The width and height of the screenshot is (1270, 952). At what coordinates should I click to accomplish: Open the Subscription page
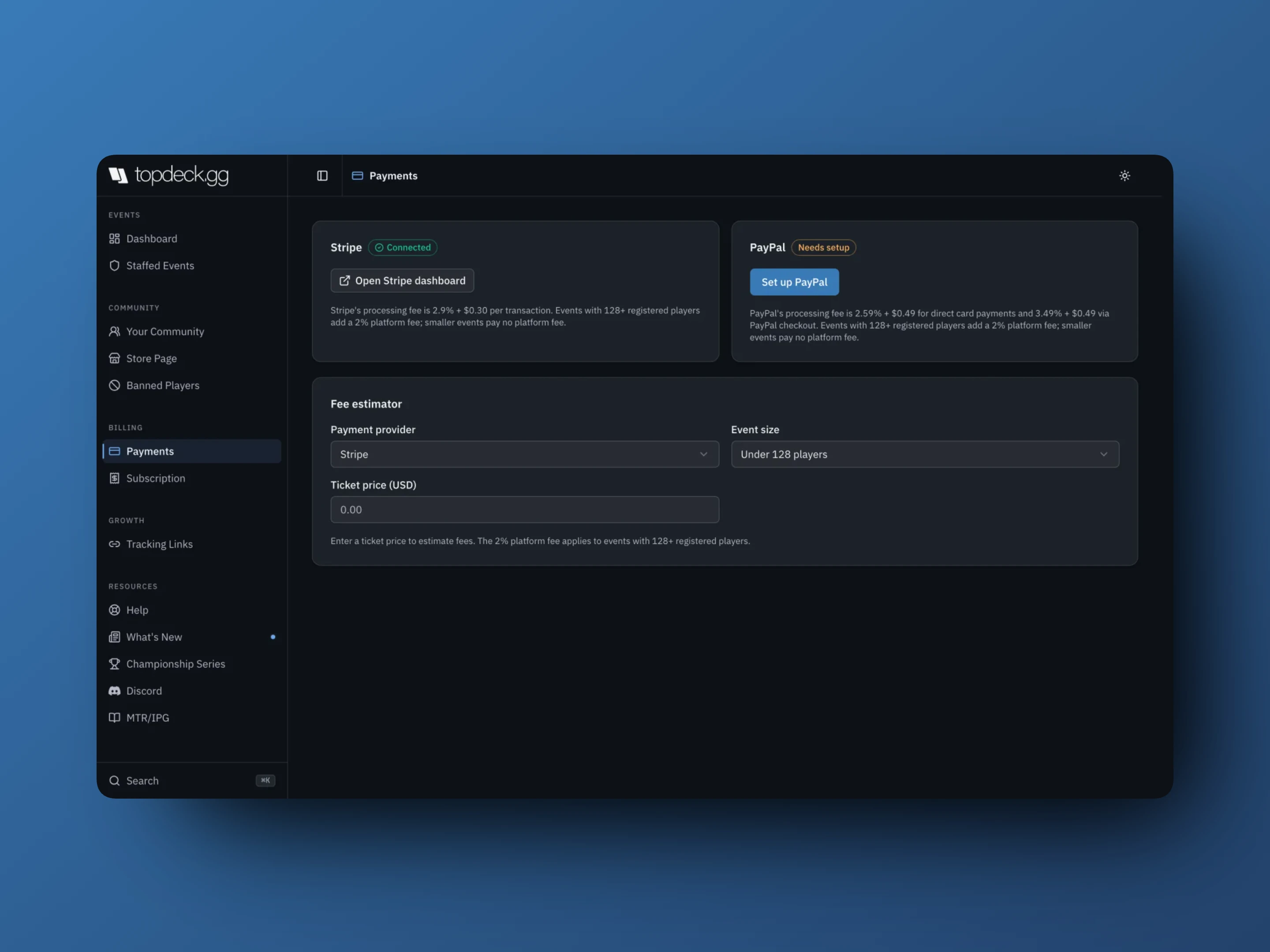(x=192, y=479)
